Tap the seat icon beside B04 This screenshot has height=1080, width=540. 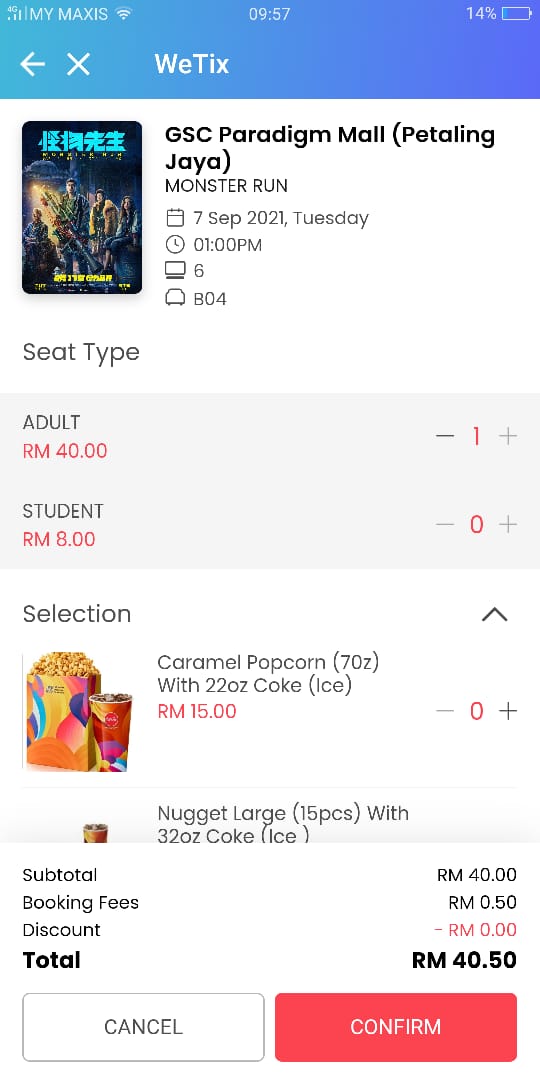coord(176,298)
